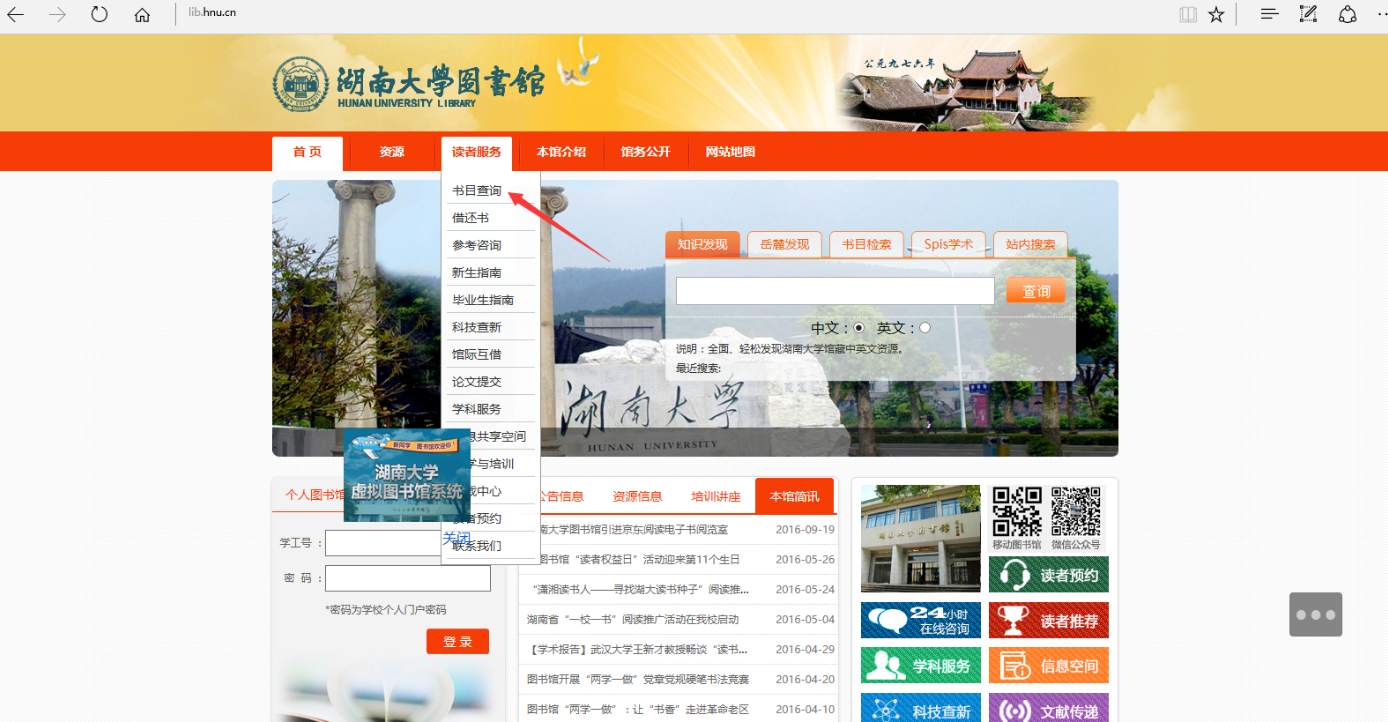The height and width of the screenshot is (722, 1388).
Task: Click the search keyword input field
Action: click(834, 291)
